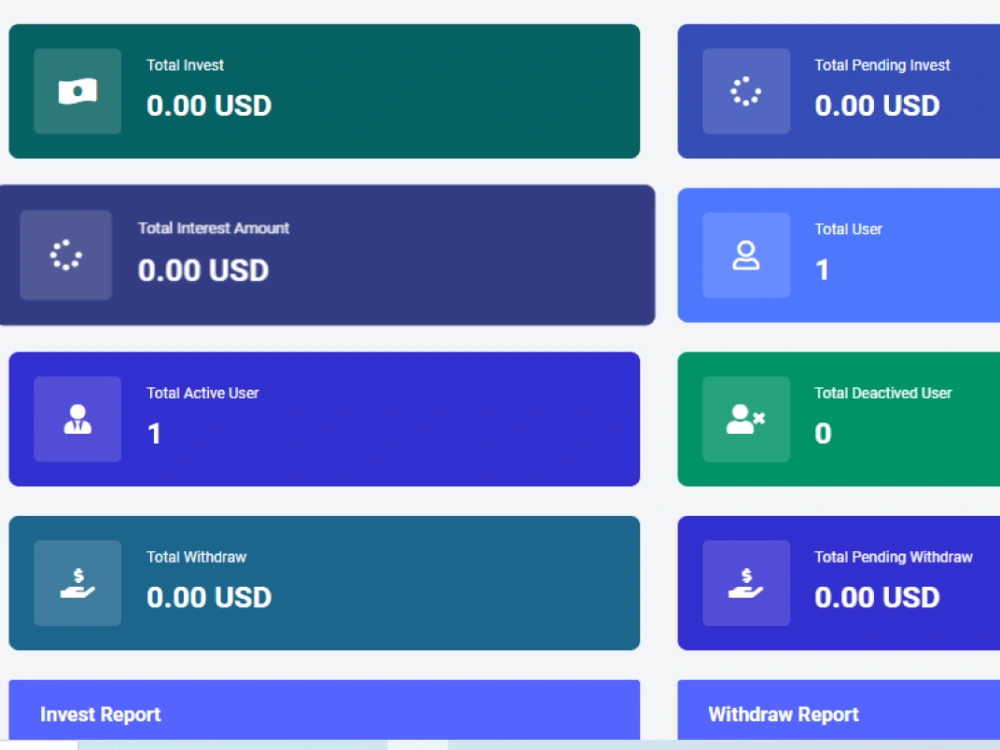Screen dimensions: 1000x750
Task: Select the 0.00 USD value under Total Interest Amount
Action: (203, 270)
